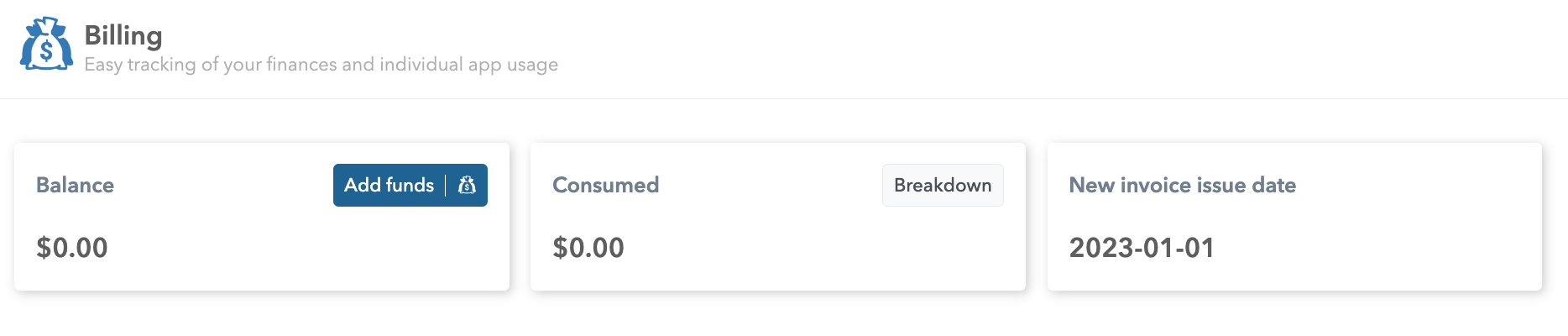Image resolution: width=1568 pixels, height=336 pixels.
Task: Click the $0.00 amount under Balance
Action: 72,248
